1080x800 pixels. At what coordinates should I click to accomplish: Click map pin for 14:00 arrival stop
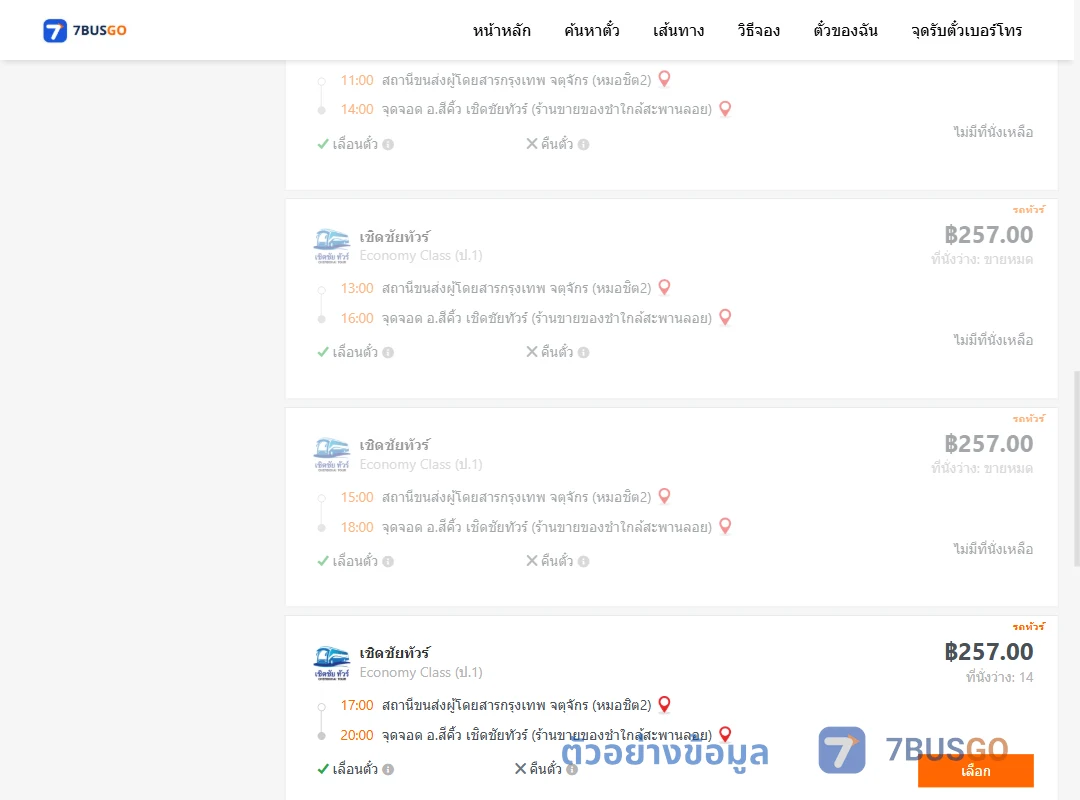(x=725, y=109)
